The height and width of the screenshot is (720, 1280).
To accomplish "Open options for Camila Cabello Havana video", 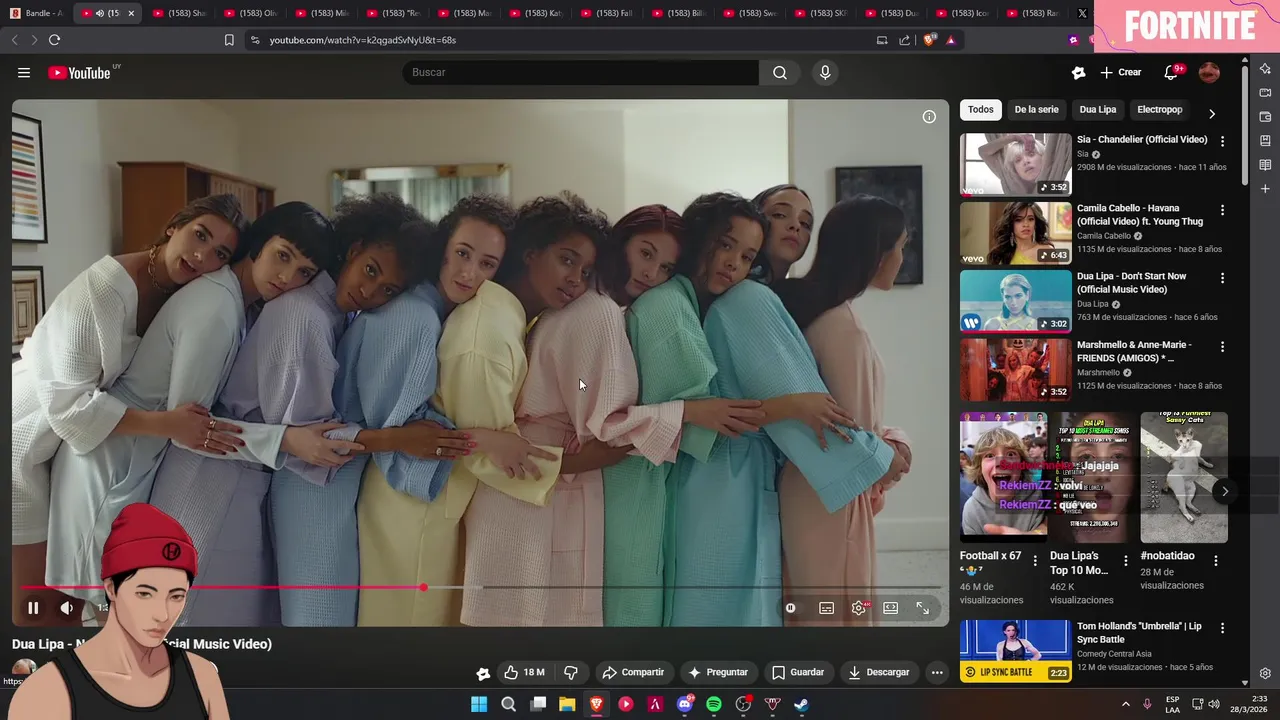I will click(1222, 210).
